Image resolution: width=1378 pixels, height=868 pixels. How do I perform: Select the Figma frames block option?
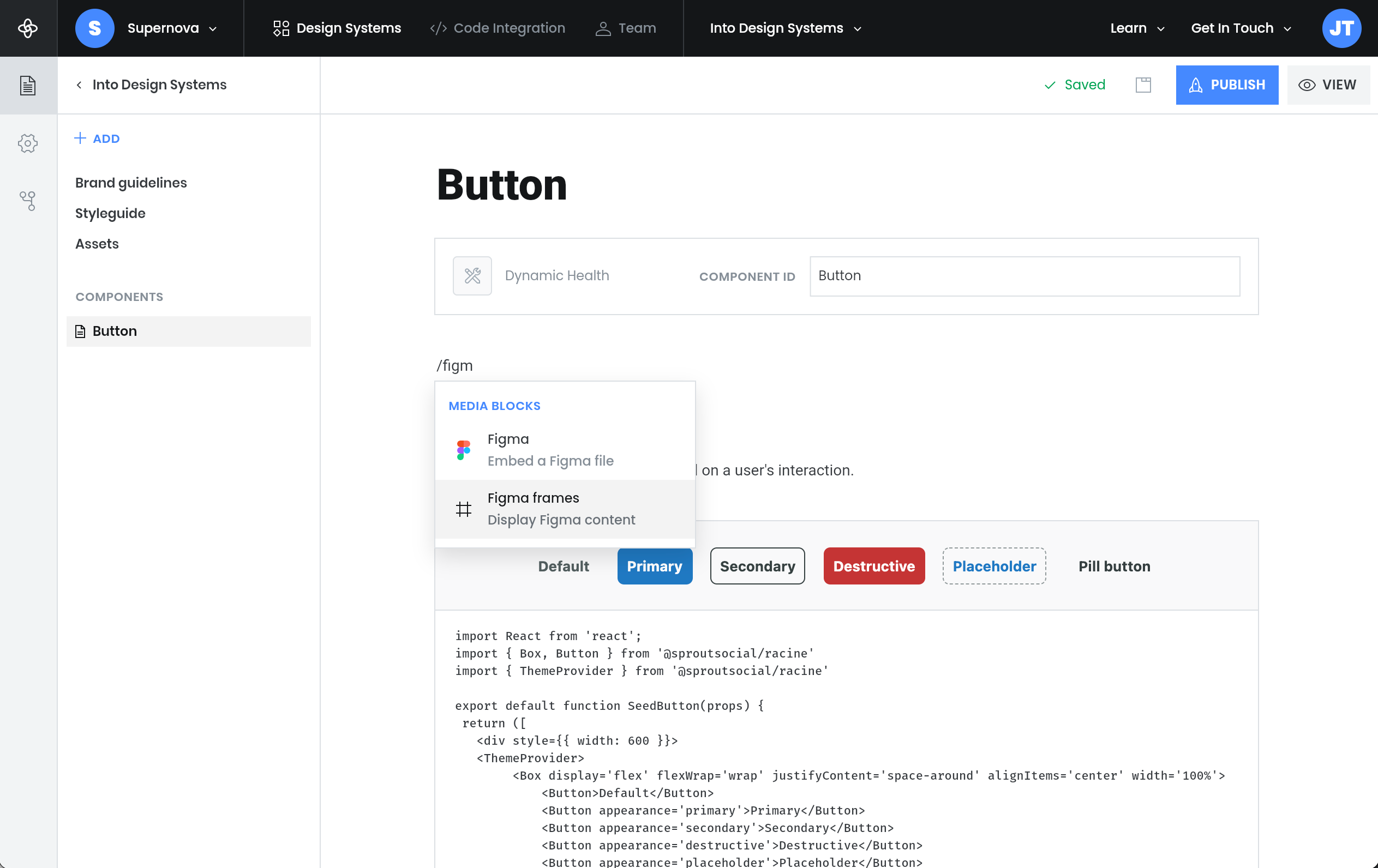tap(565, 508)
